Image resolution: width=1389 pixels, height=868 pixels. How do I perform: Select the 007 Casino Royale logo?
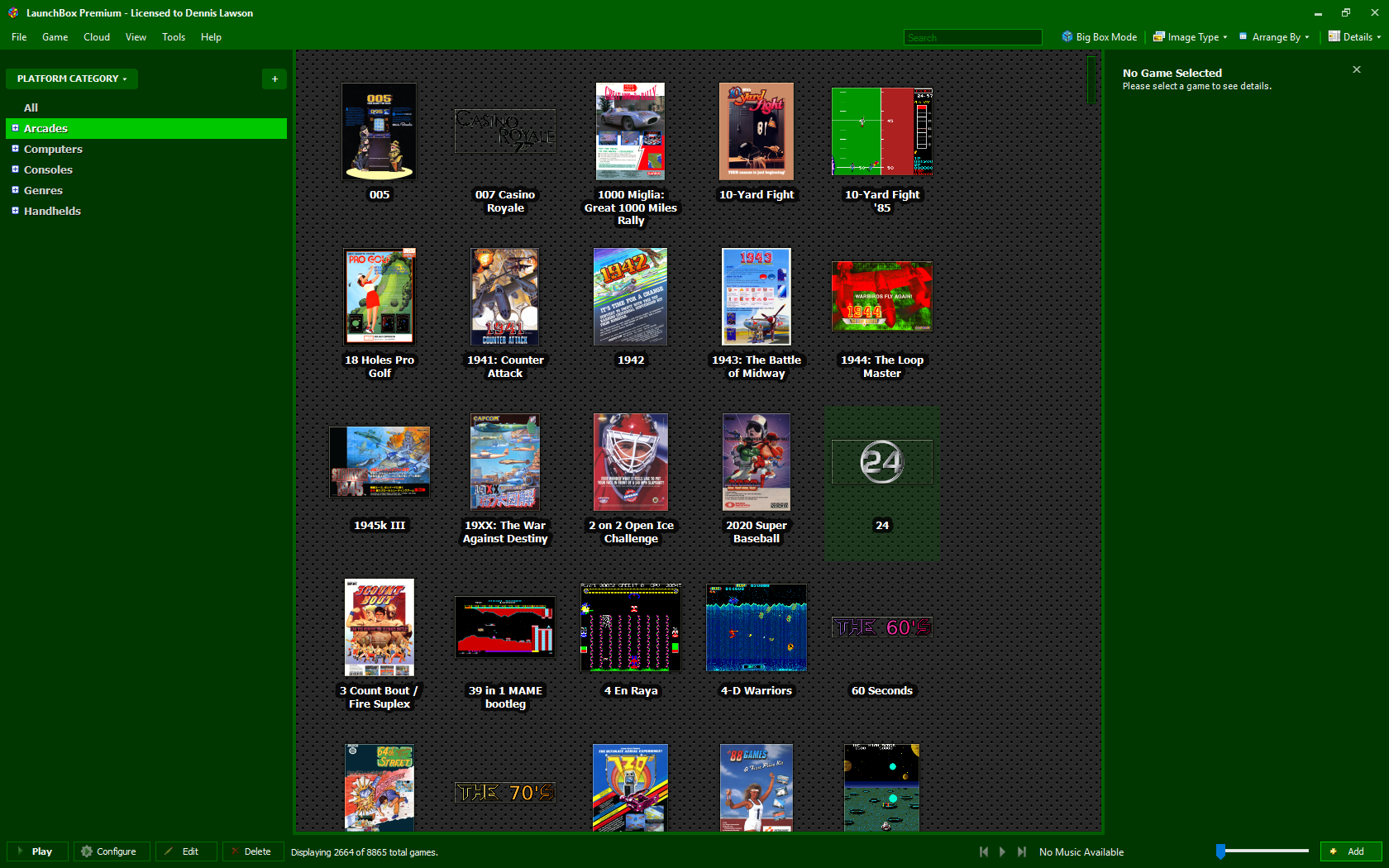tap(505, 131)
